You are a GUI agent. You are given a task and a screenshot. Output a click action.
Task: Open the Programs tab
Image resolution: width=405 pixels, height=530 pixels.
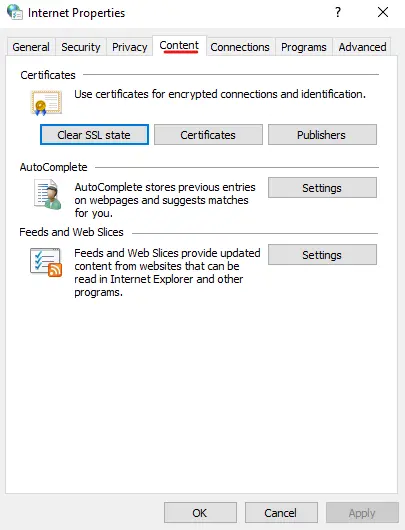click(304, 47)
